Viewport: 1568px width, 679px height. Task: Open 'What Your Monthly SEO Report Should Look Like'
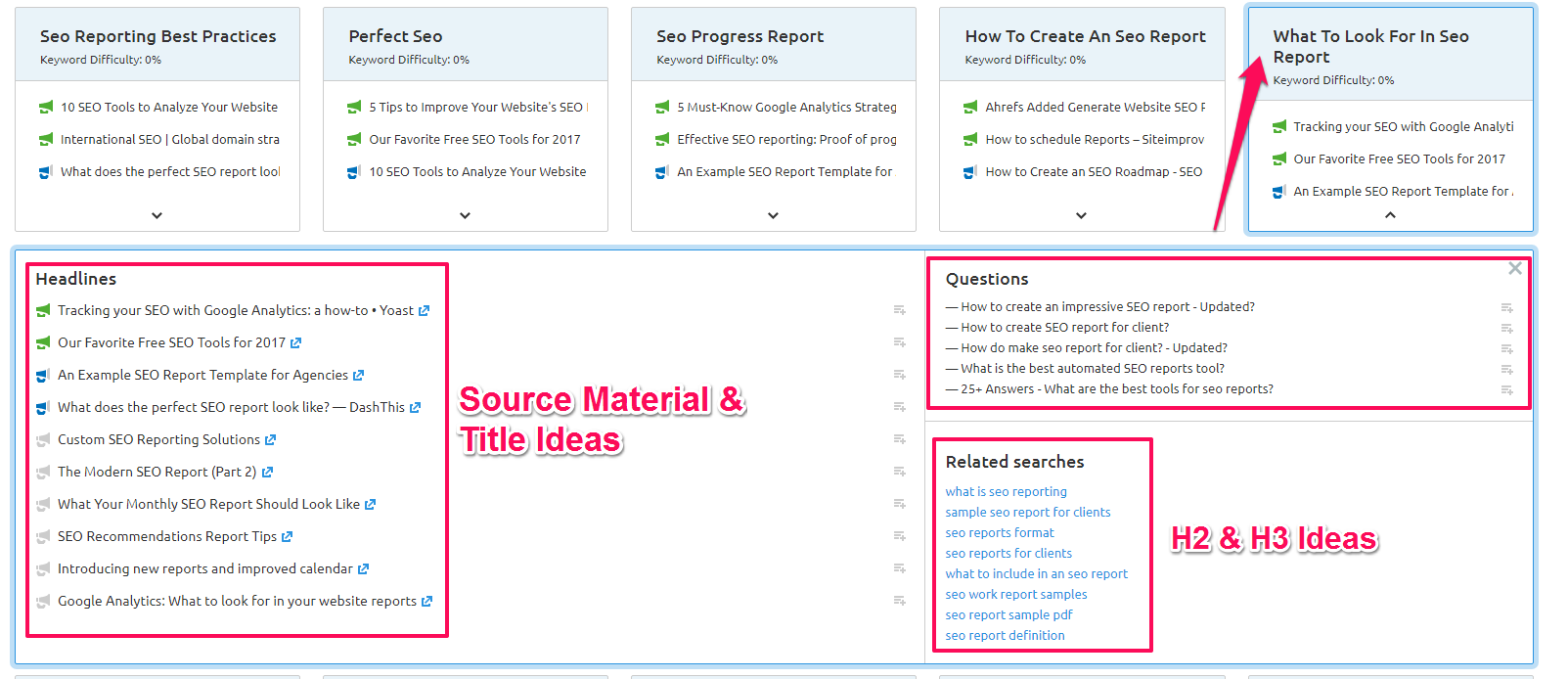(208, 505)
